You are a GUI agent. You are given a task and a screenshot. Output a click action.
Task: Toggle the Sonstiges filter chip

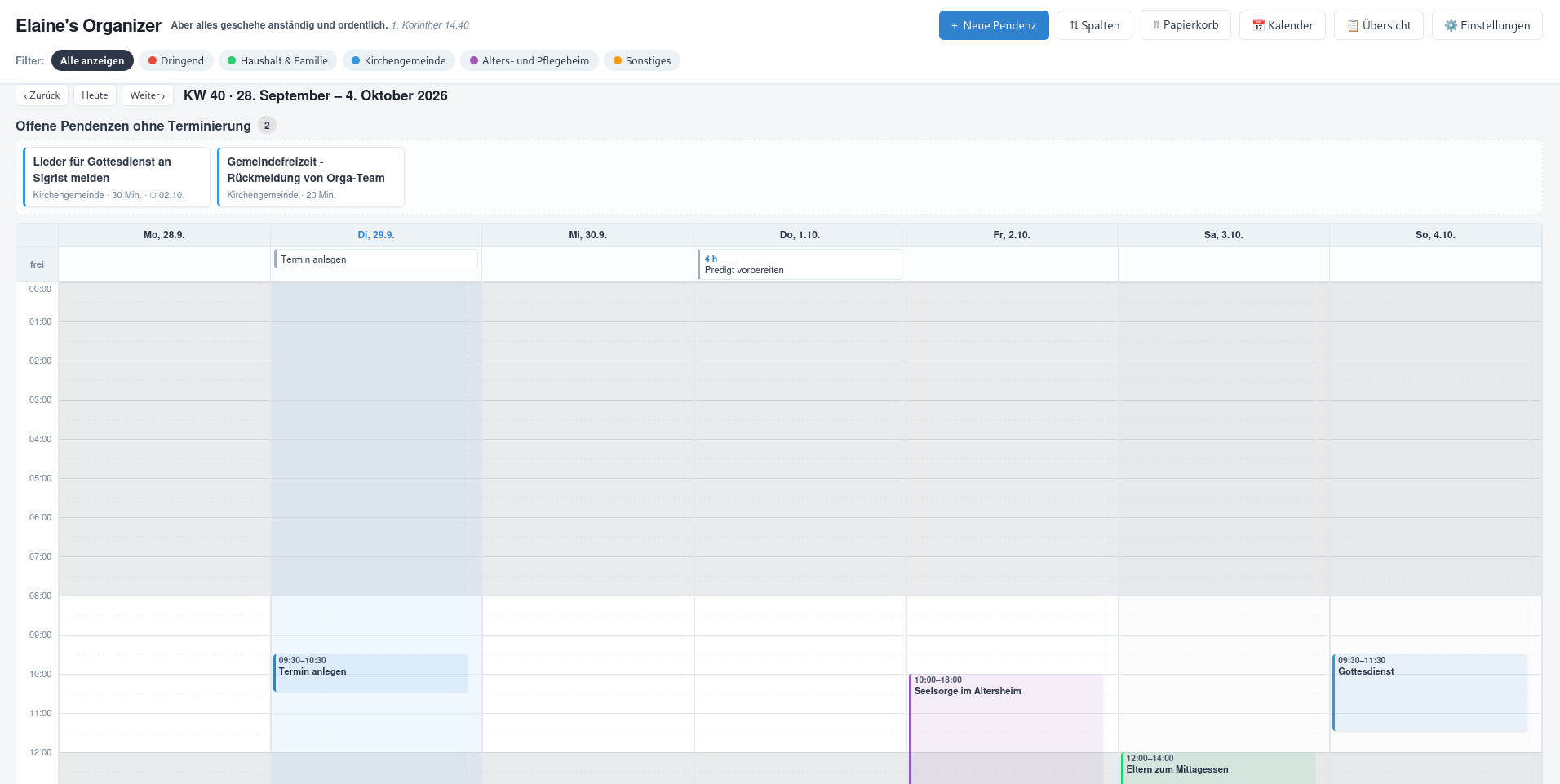pyautogui.click(x=642, y=60)
